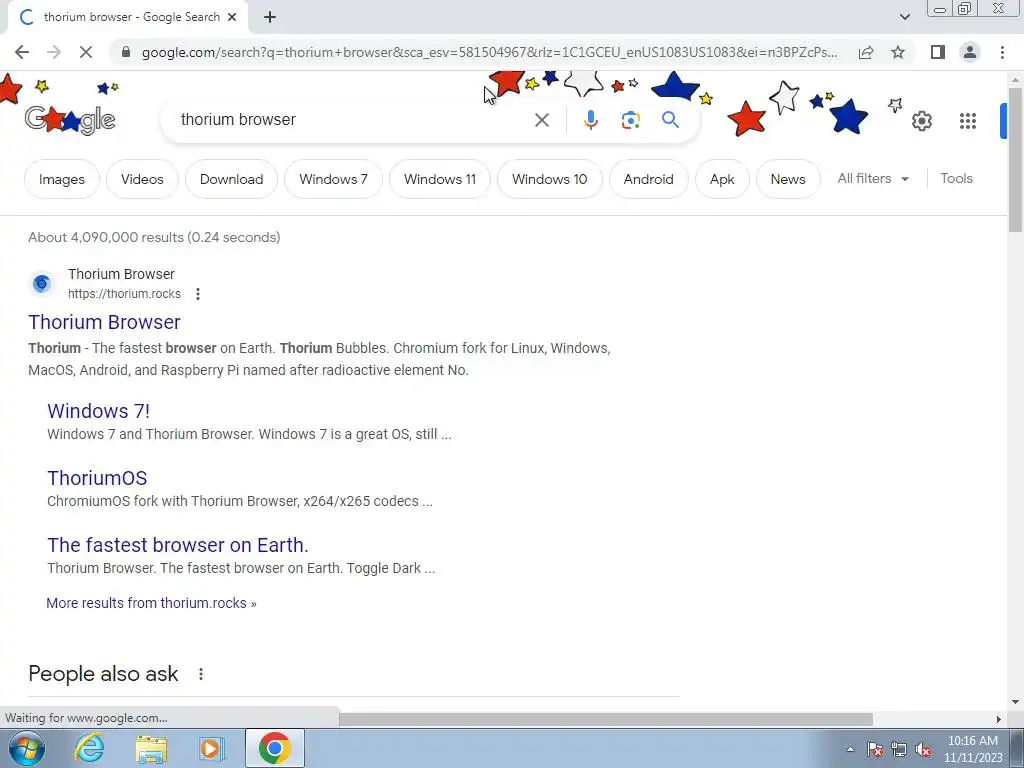Image resolution: width=1024 pixels, height=768 pixels.
Task: Go back using the browser back arrow
Action: coord(22,52)
